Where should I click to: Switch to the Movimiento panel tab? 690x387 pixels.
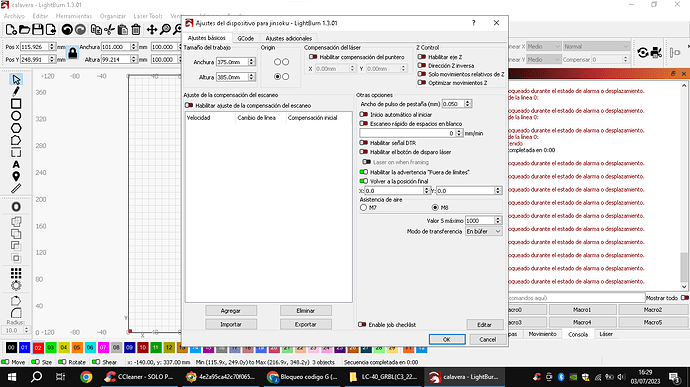tap(543, 334)
